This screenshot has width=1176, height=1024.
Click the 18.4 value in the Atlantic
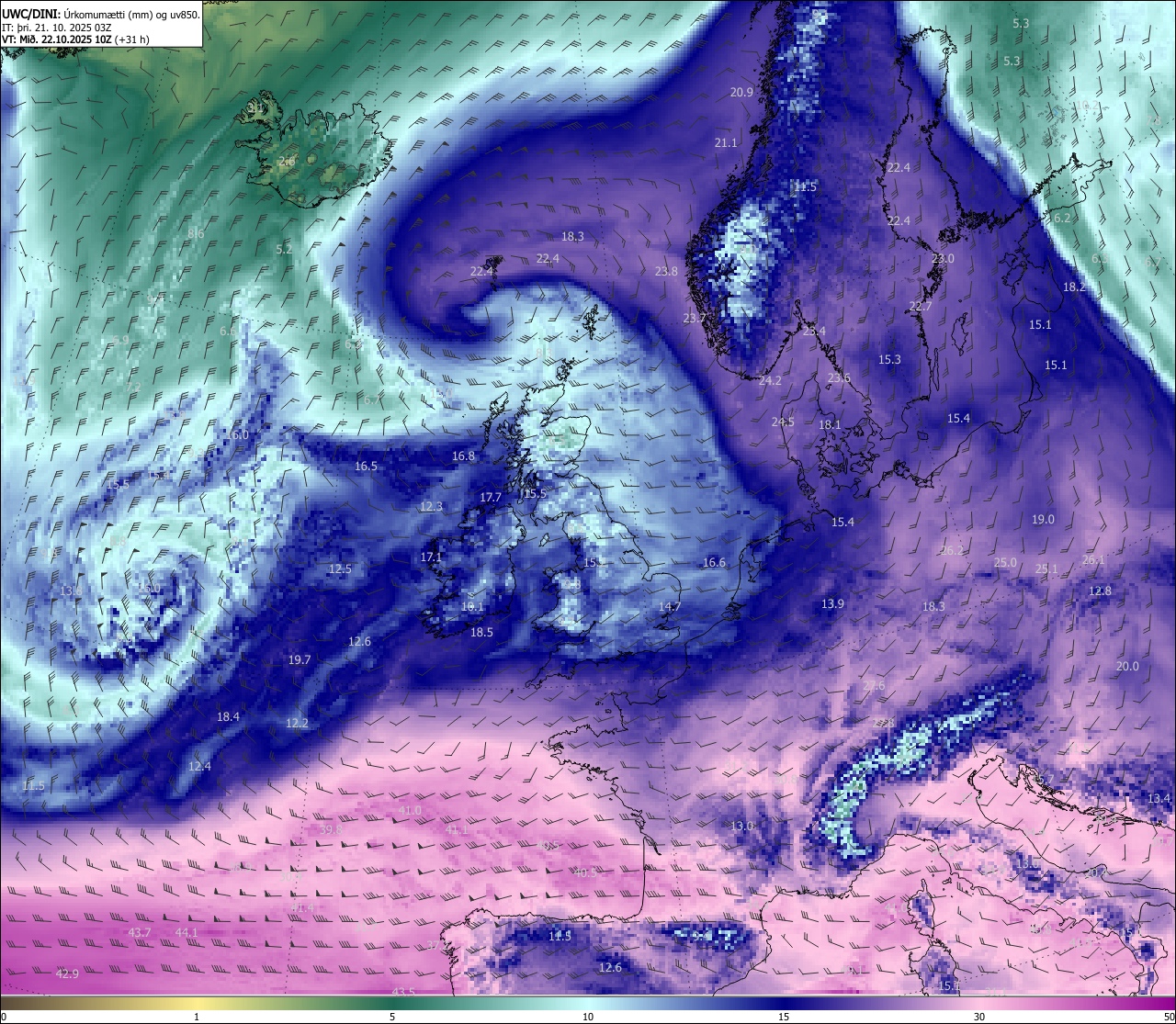228,716
